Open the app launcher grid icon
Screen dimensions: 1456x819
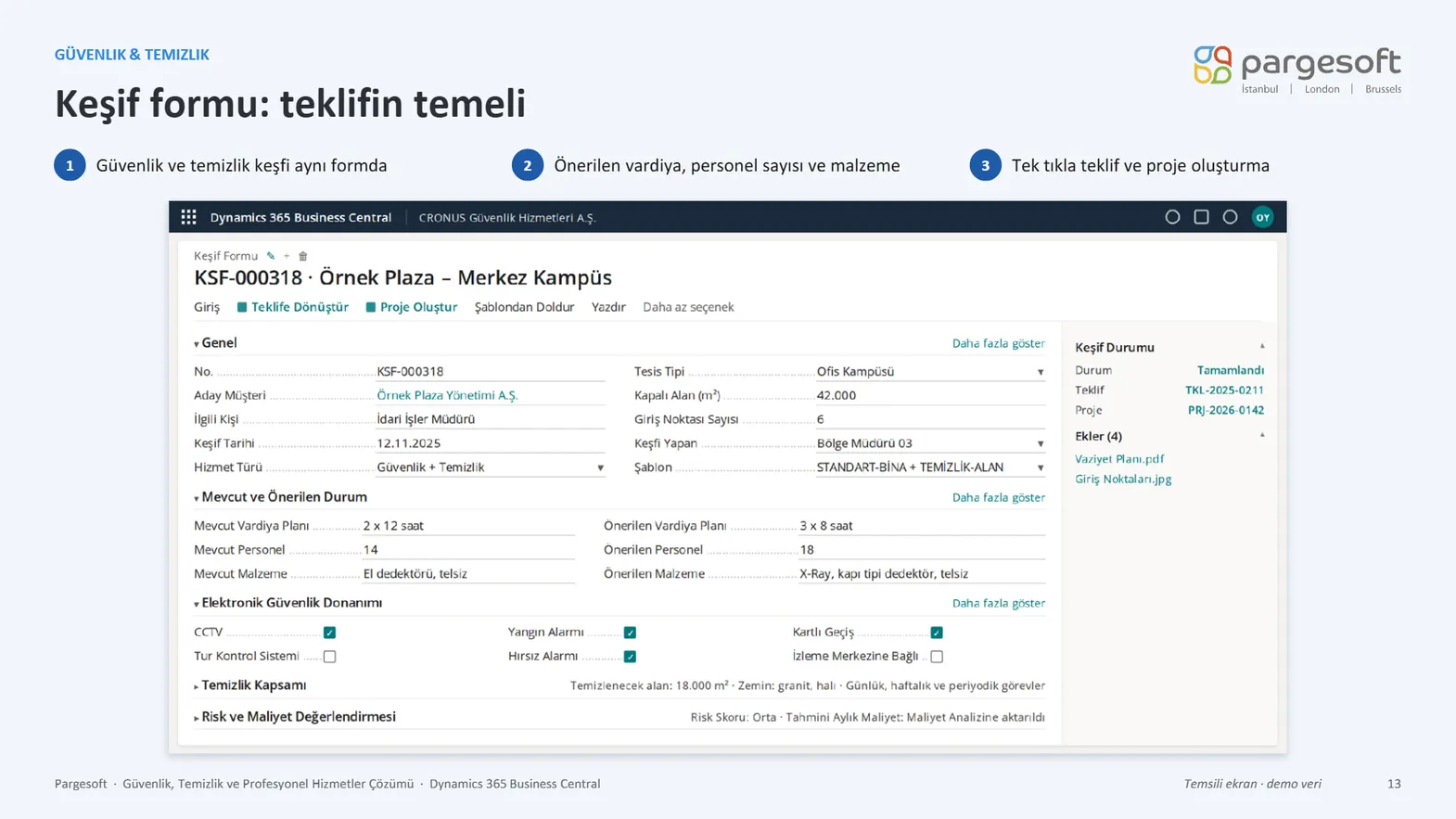point(188,217)
